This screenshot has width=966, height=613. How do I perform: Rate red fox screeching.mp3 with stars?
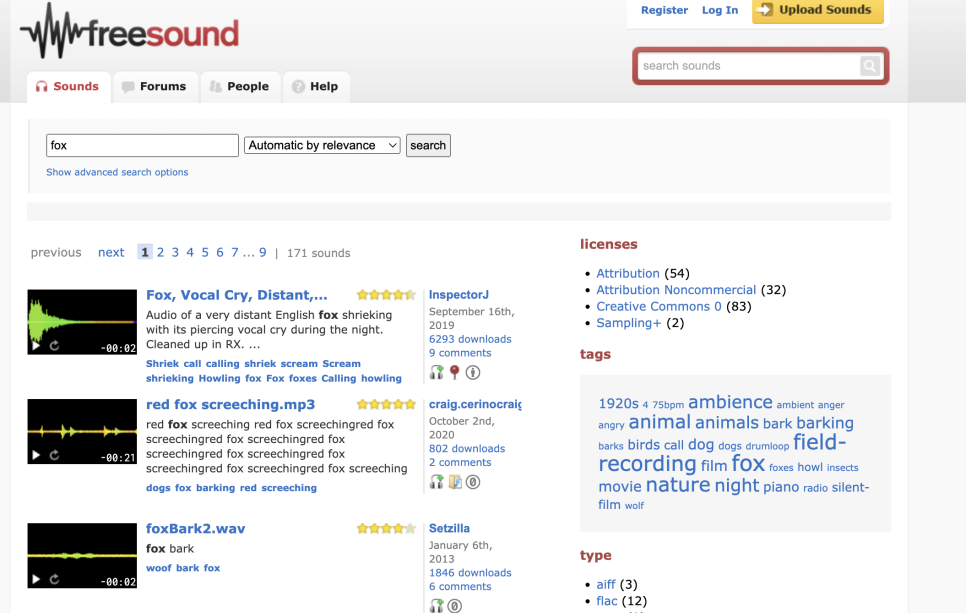pyautogui.click(x=386, y=405)
